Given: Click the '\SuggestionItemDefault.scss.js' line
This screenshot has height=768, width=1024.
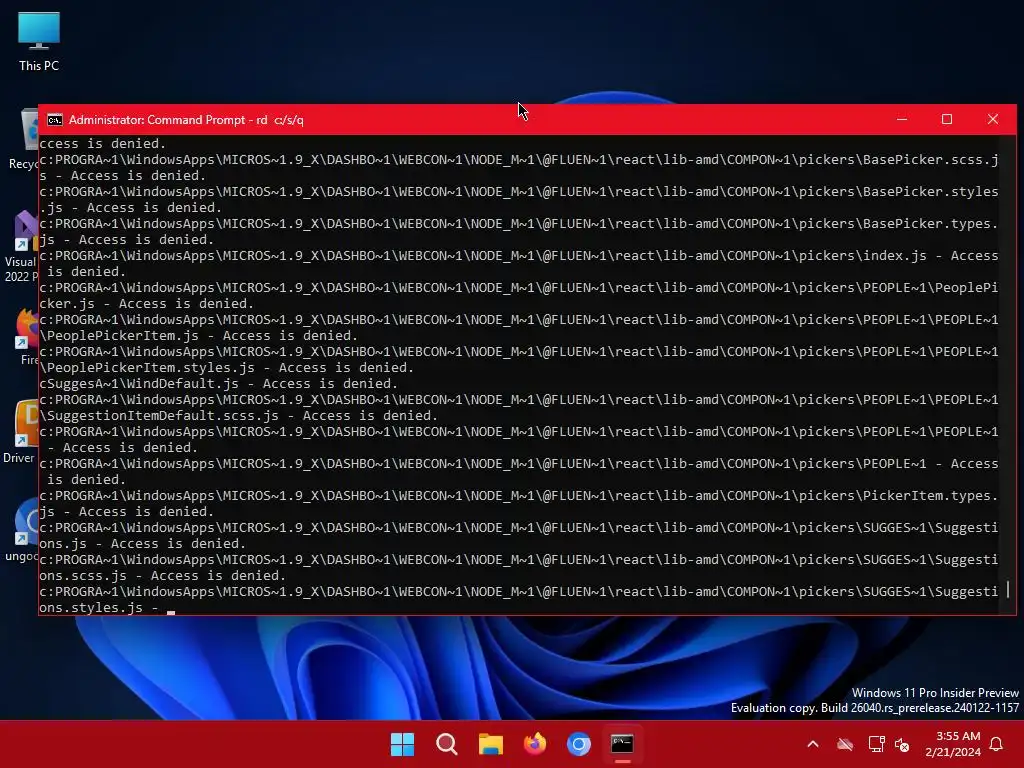Looking at the screenshot, I should pos(238,416).
